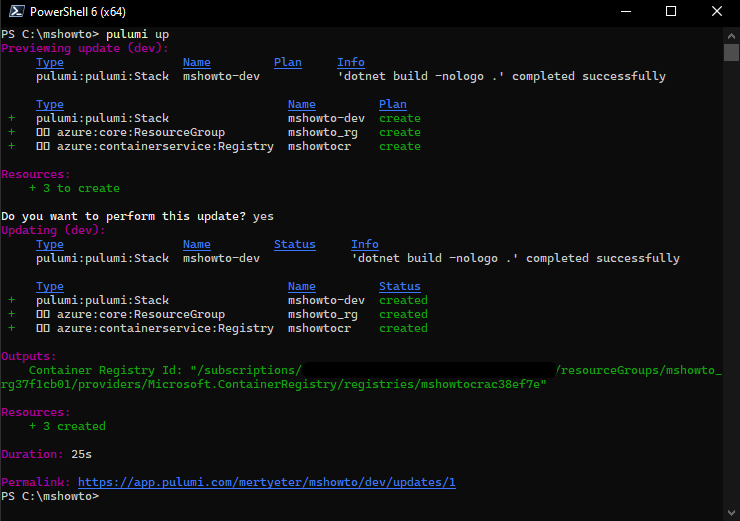Click the 'Permalink:' label

(x=36, y=482)
